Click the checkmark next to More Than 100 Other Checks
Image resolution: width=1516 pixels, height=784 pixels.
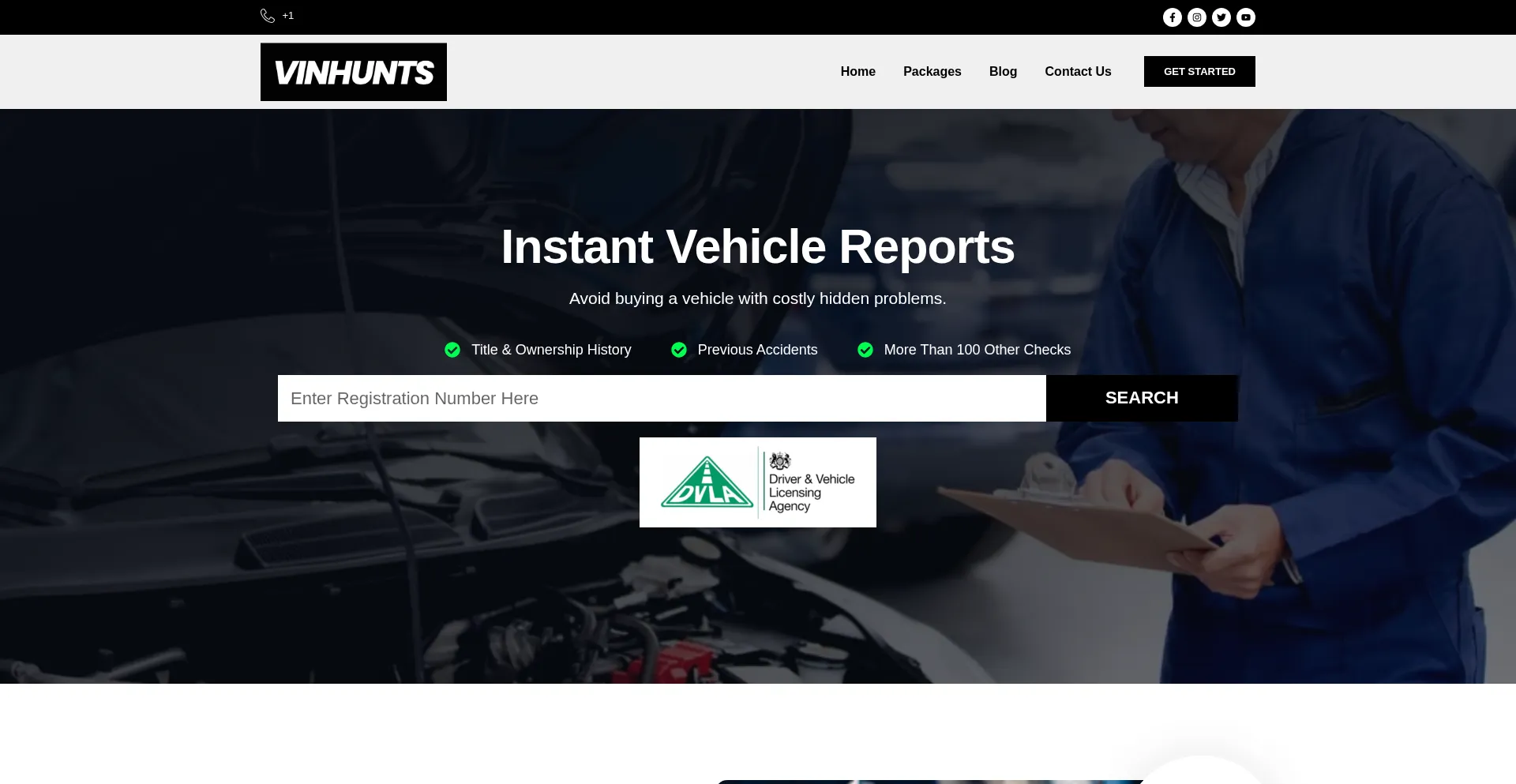(865, 350)
